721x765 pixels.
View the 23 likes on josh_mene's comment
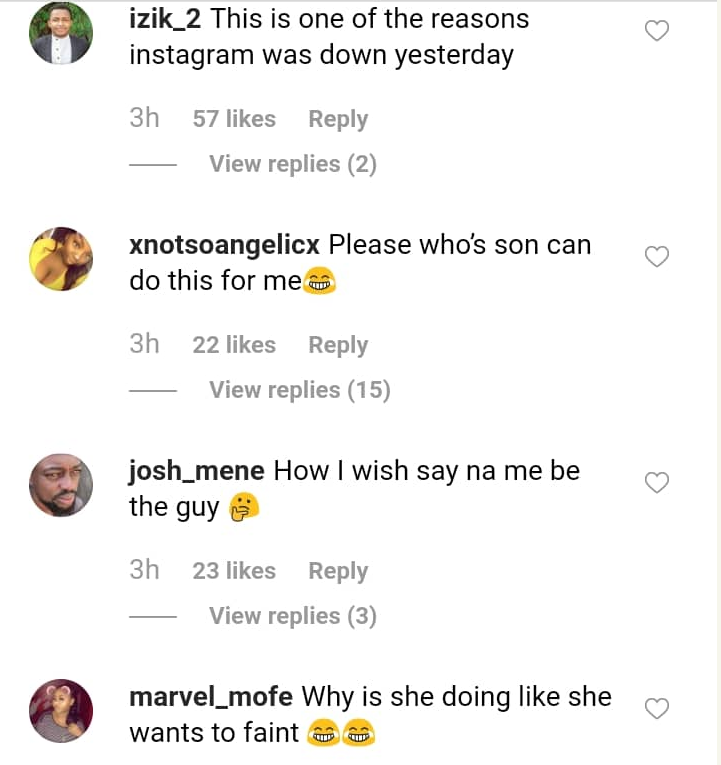pyautogui.click(x=234, y=571)
